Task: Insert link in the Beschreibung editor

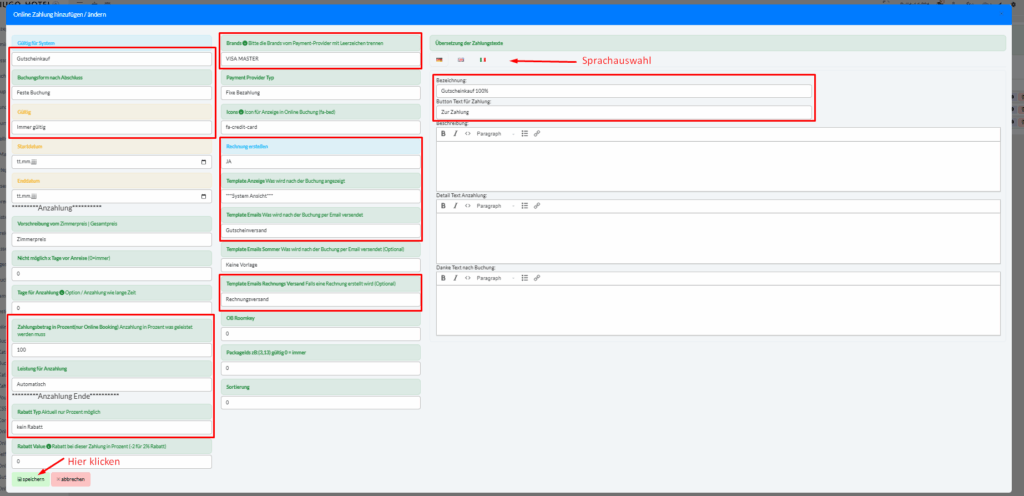Action: pos(537,133)
